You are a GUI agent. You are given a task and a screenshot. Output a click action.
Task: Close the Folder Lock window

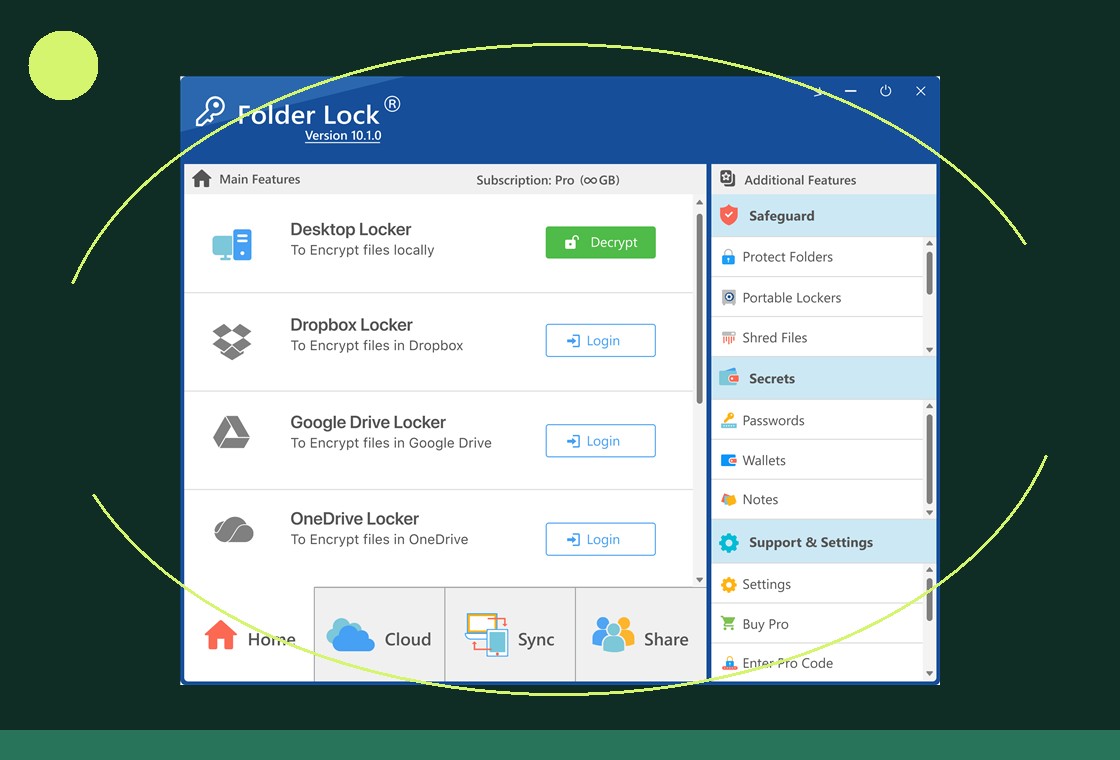point(921,91)
